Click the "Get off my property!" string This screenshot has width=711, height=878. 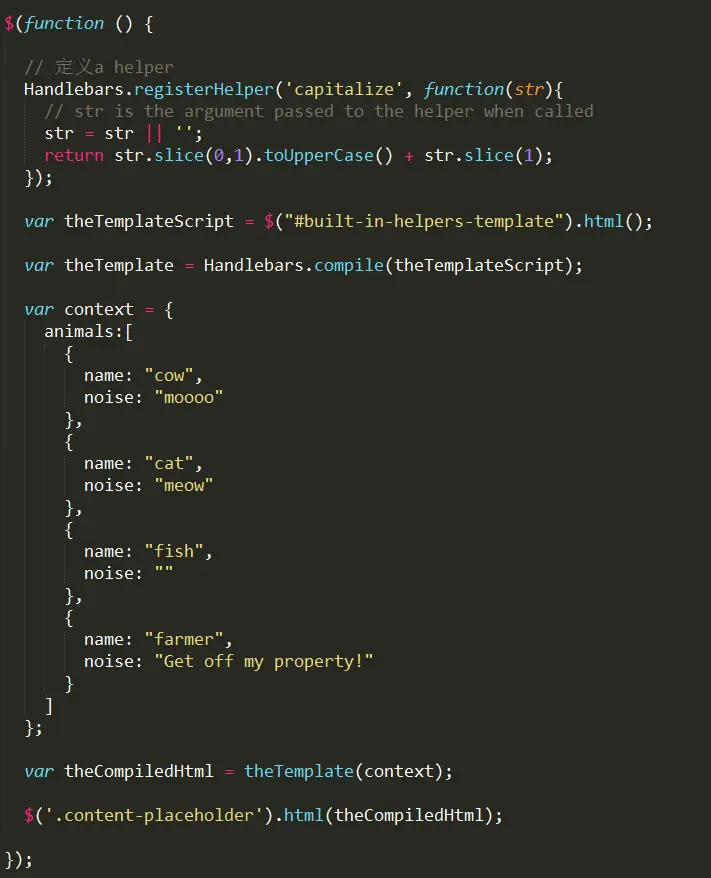tap(264, 662)
